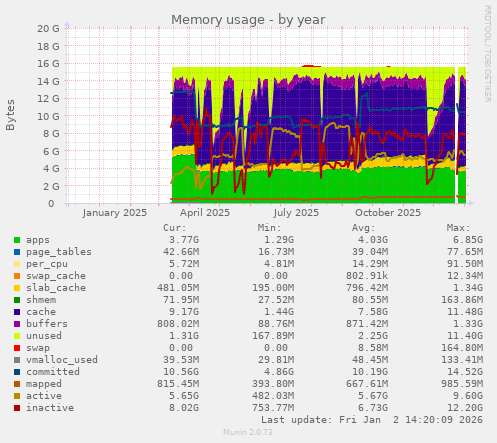Click inactive max value 12.20G

point(465,408)
